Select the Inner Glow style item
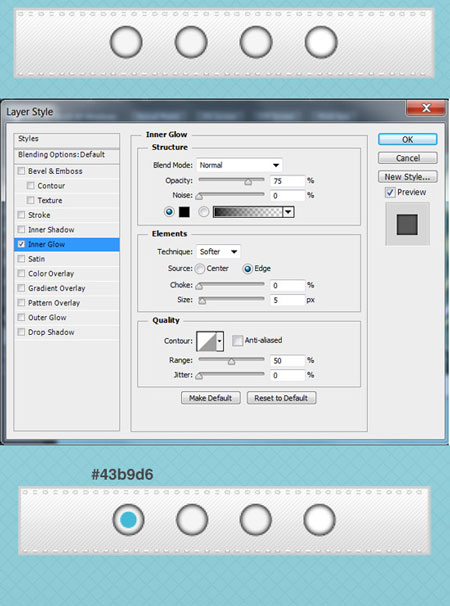This screenshot has height=606, width=450. coord(66,244)
